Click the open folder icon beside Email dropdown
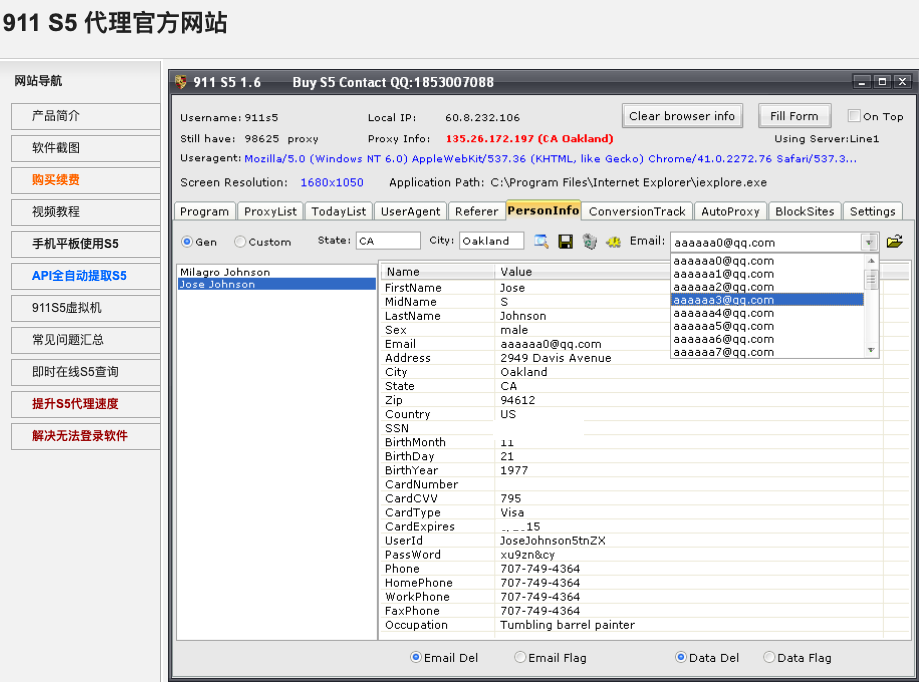The width and height of the screenshot is (919, 682). click(894, 241)
